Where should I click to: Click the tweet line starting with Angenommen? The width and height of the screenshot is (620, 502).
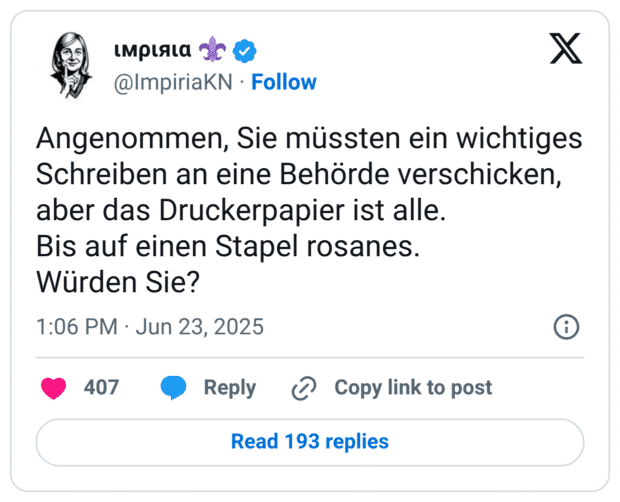309,139
